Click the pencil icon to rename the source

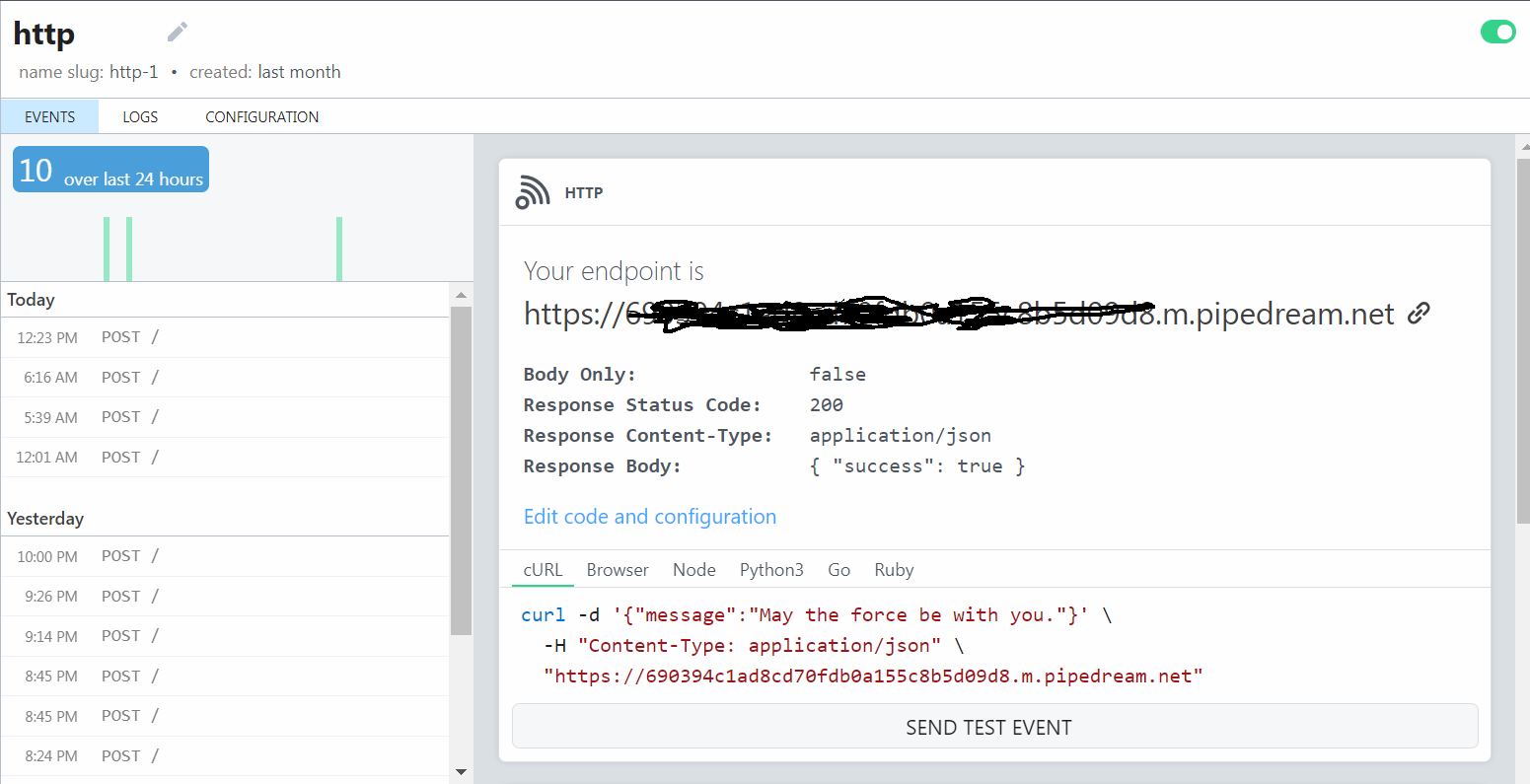click(x=177, y=32)
